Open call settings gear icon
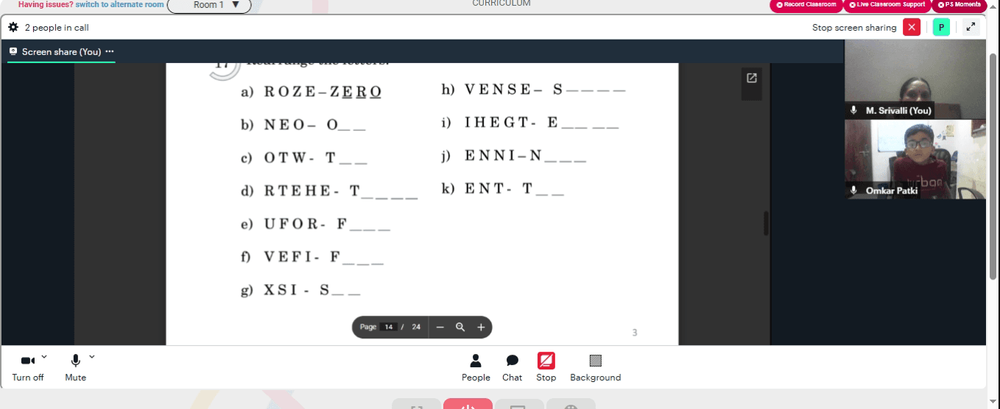The image size is (1000, 409). pyautogui.click(x=13, y=27)
